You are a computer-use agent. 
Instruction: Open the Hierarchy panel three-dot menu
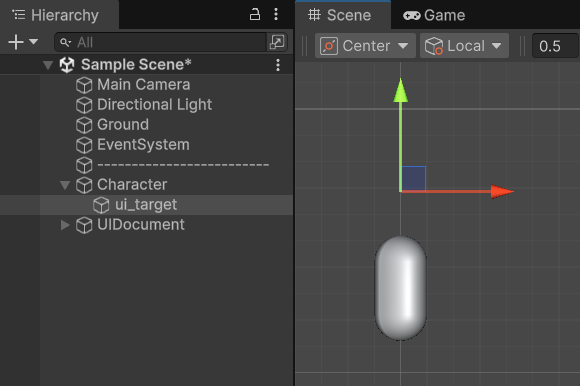[276, 14]
